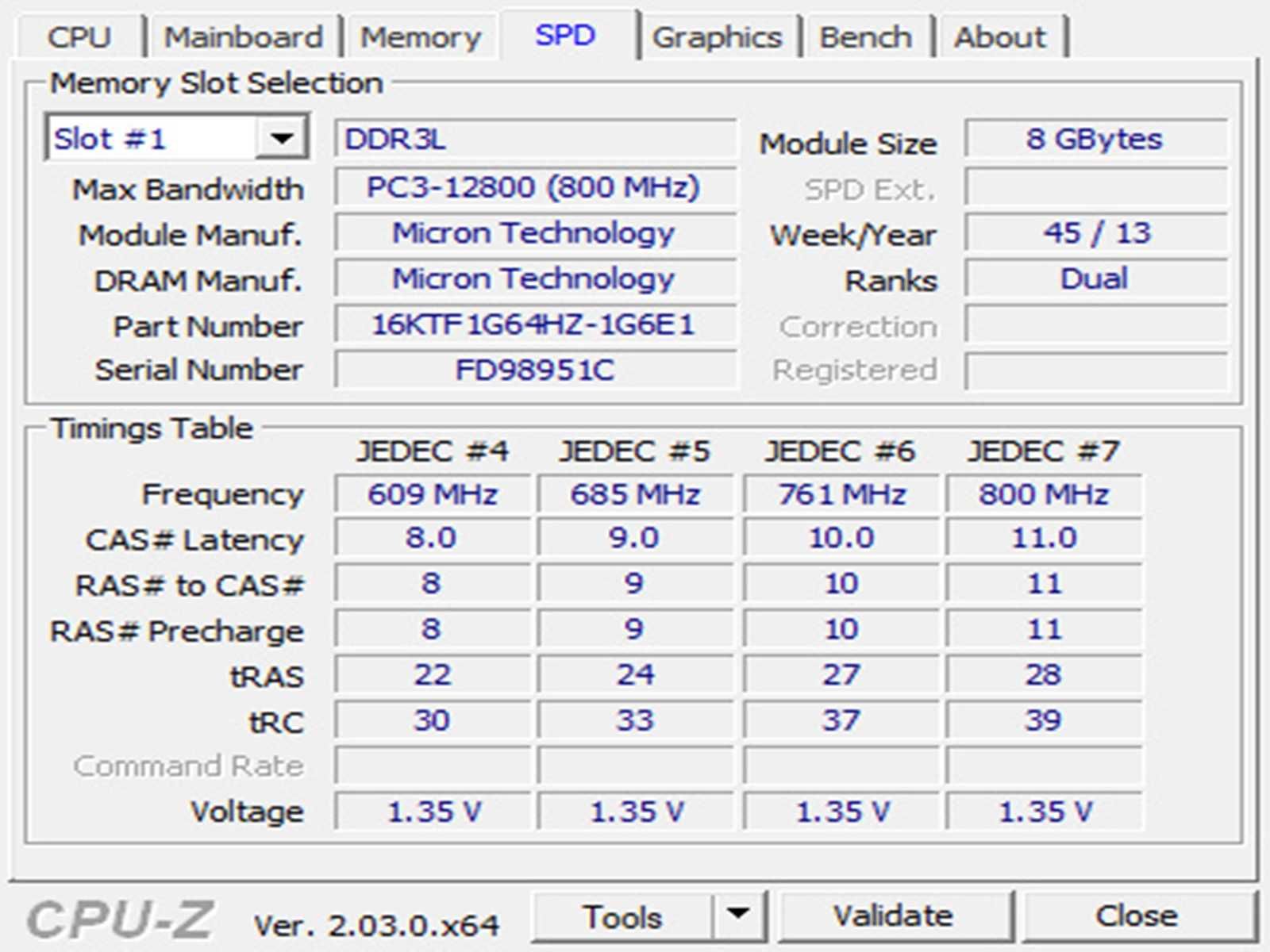Select the DDR3L memory type field

click(536, 140)
